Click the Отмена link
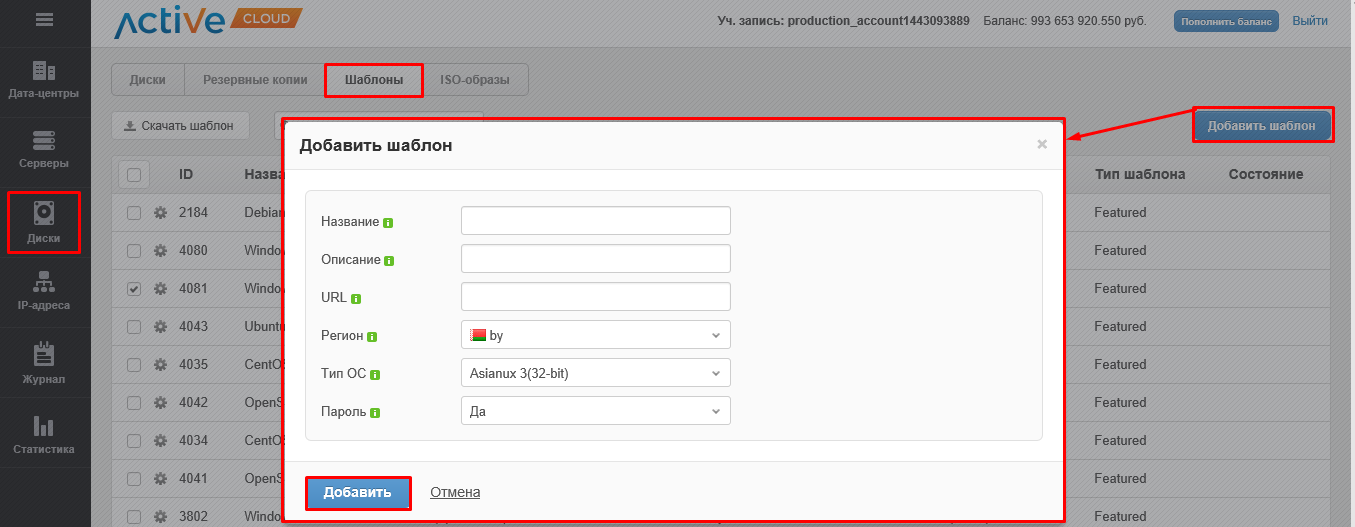 (455, 492)
